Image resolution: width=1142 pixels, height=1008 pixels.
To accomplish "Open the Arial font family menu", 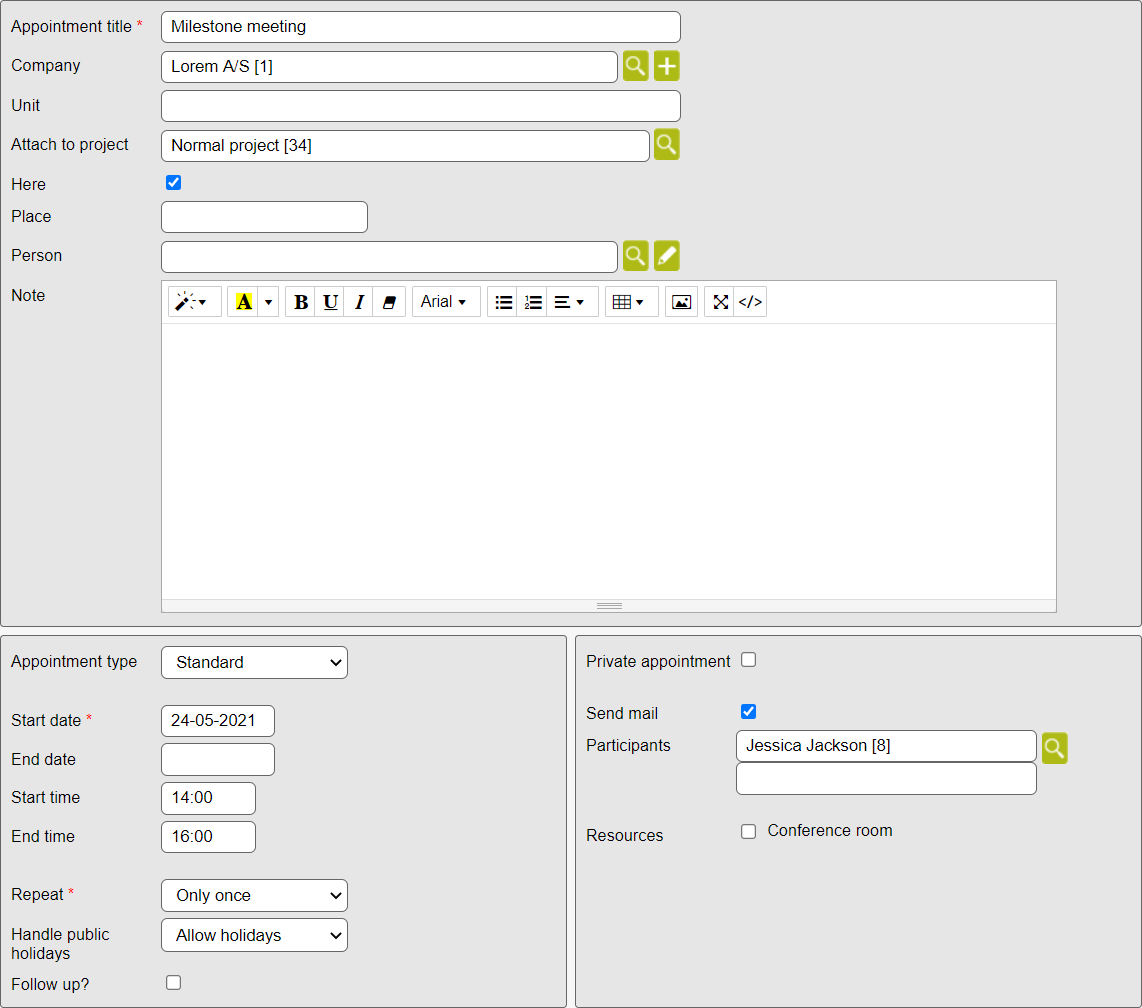I will [x=445, y=302].
